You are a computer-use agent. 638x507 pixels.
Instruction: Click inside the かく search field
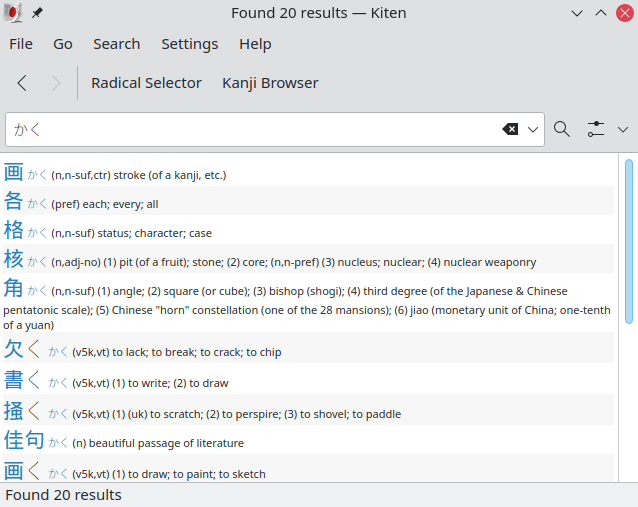coord(250,129)
